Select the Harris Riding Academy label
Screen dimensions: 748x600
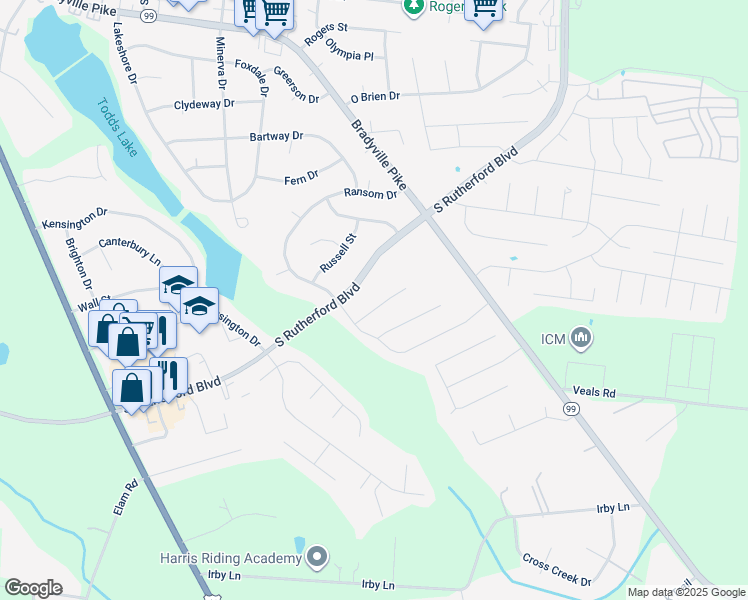(x=231, y=558)
